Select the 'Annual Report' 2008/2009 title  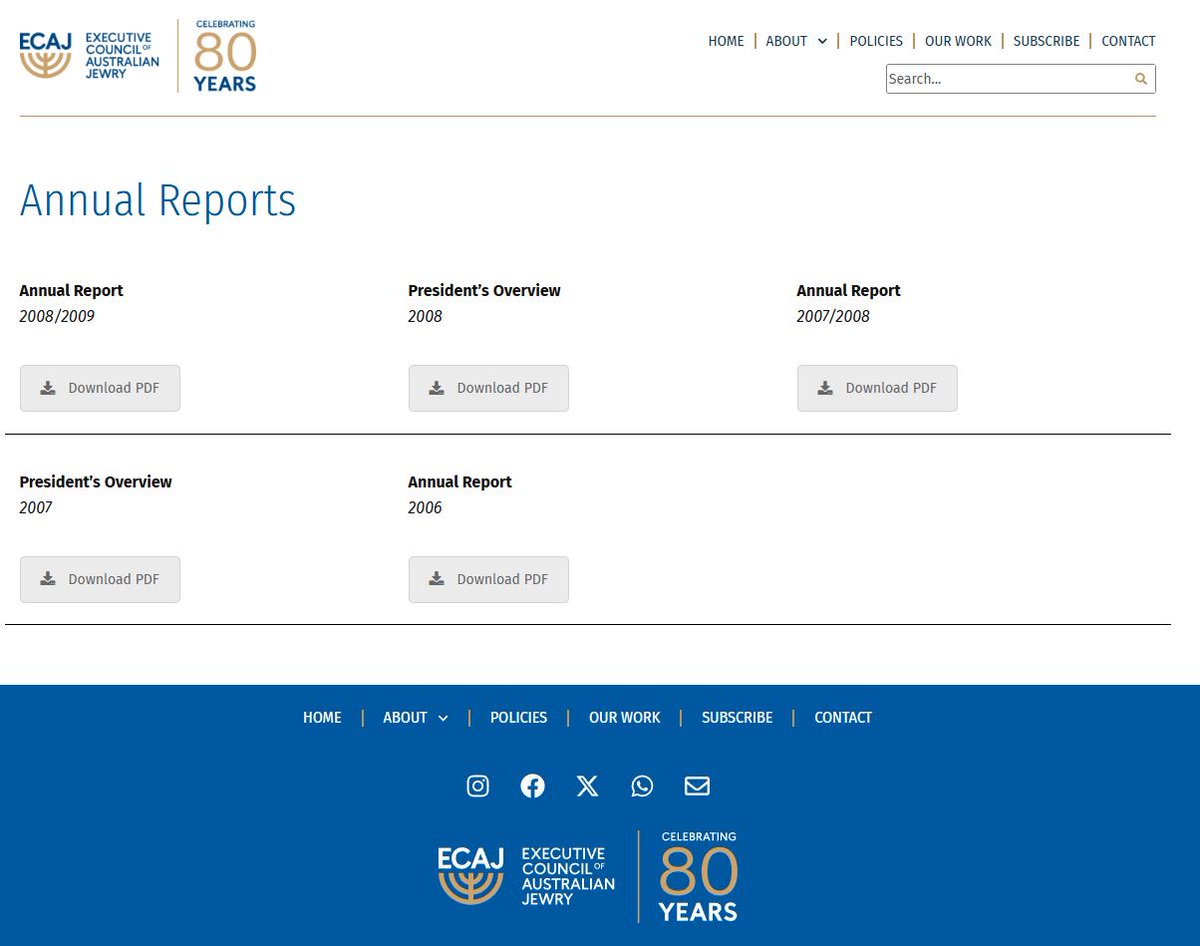click(x=71, y=290)
